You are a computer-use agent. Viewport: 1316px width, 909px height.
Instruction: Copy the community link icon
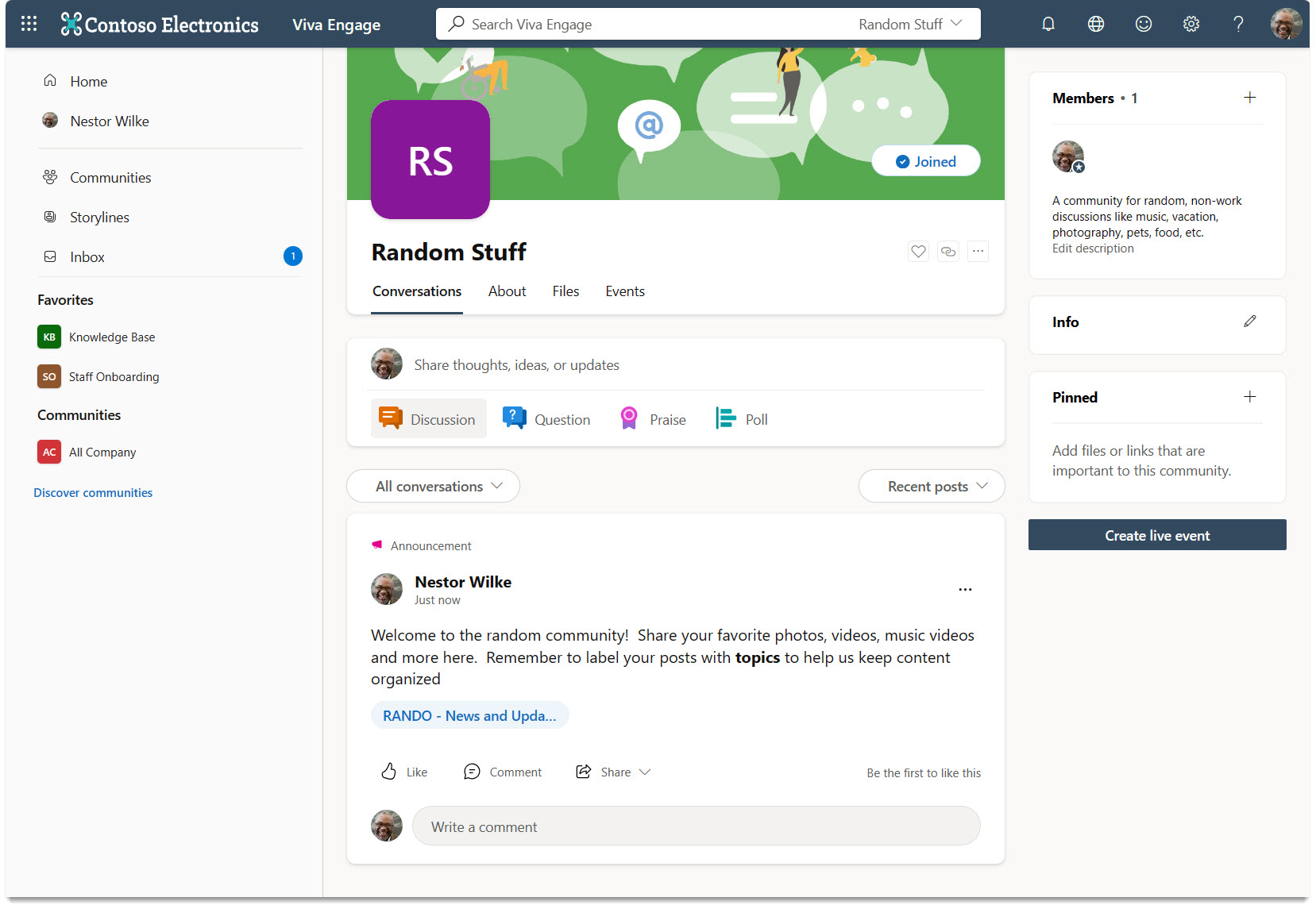947,251
